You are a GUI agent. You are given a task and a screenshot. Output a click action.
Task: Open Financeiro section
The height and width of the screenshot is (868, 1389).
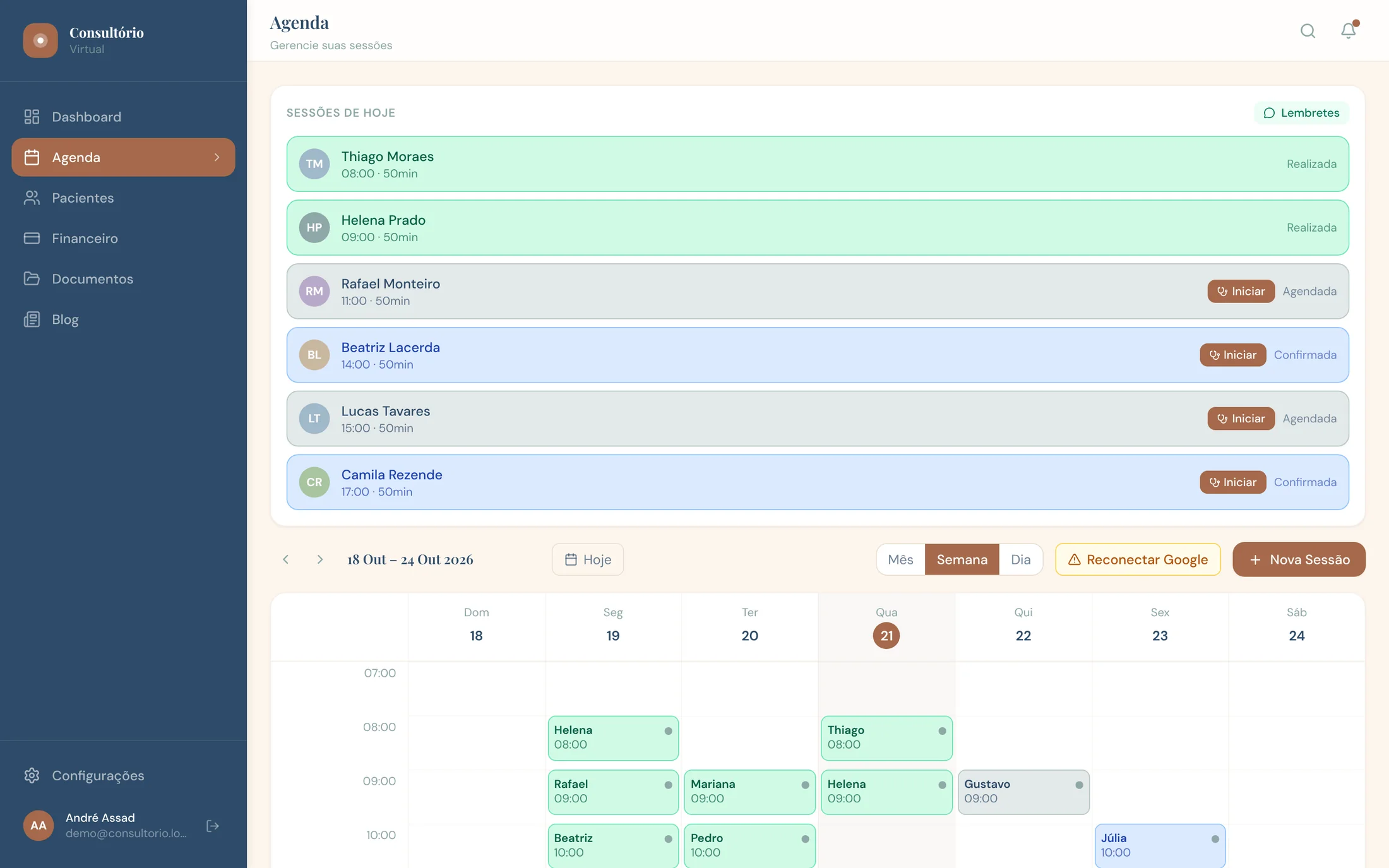tap(123, 238)
